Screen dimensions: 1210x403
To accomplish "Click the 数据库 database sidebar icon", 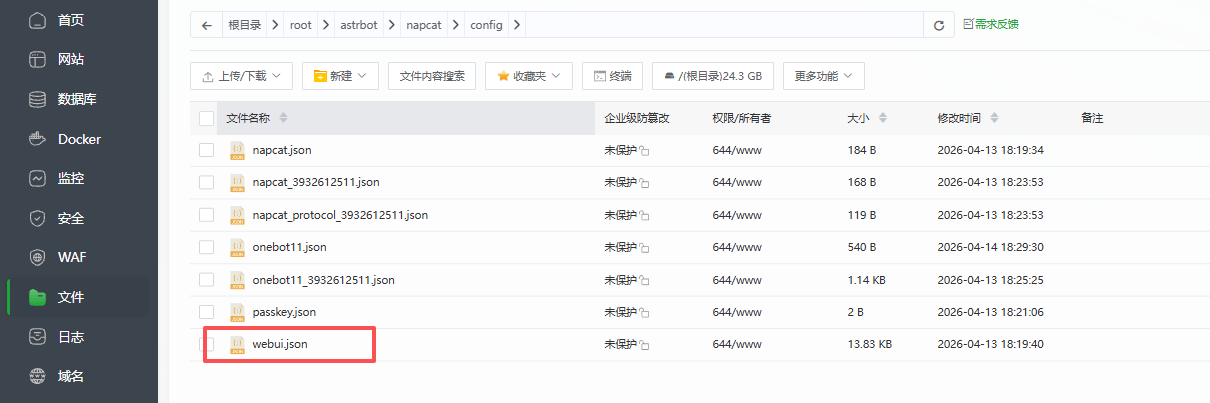I will [x=38, y=99].
